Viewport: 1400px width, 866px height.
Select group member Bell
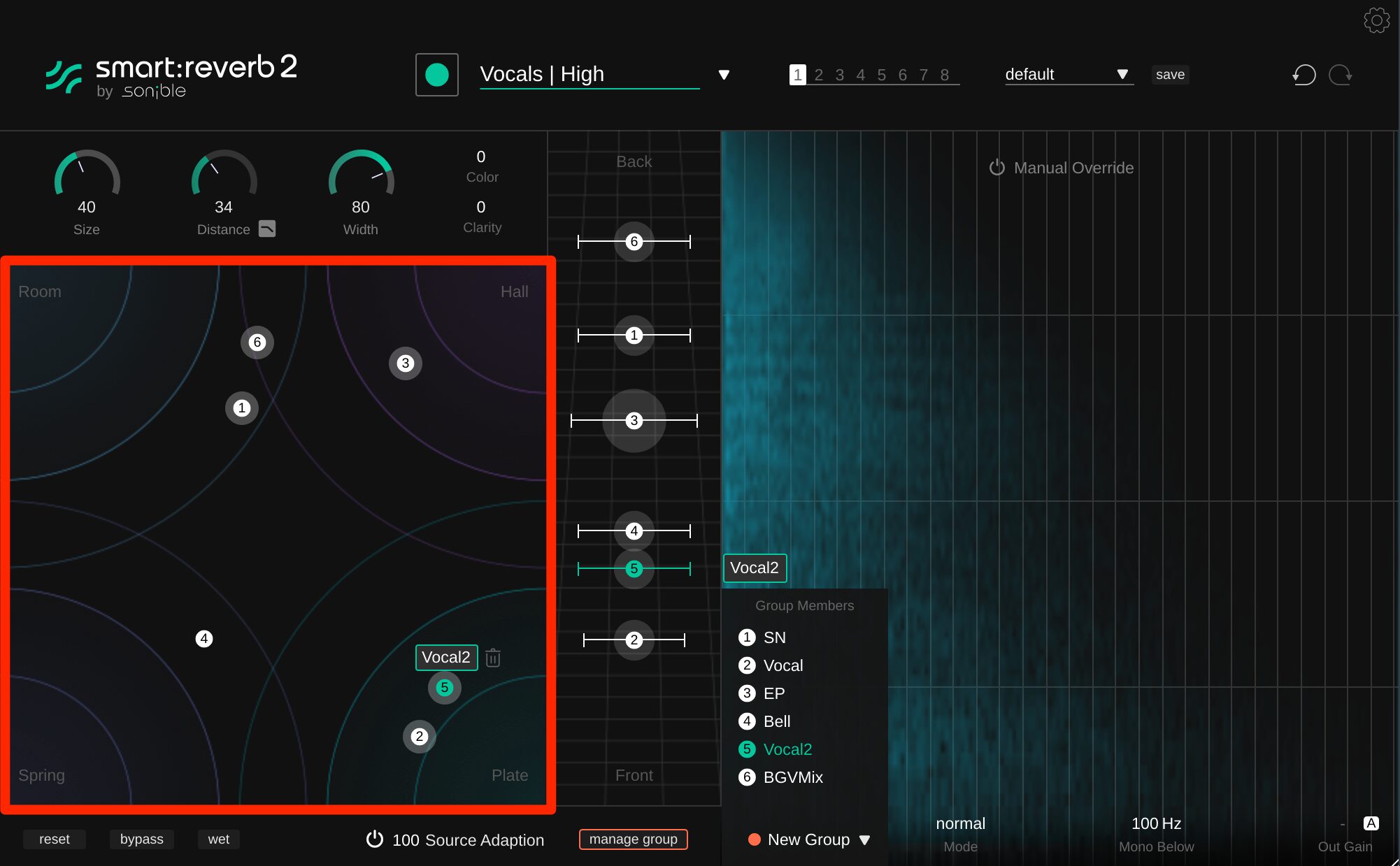pyautogui.click(x=764, y=721)
